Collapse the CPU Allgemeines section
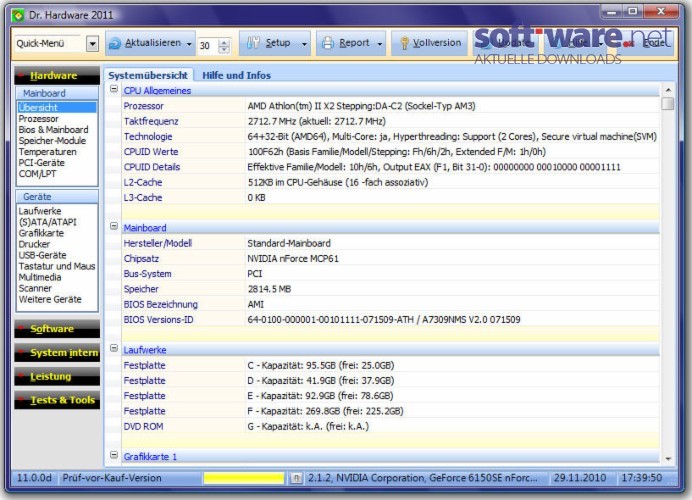 114,89
